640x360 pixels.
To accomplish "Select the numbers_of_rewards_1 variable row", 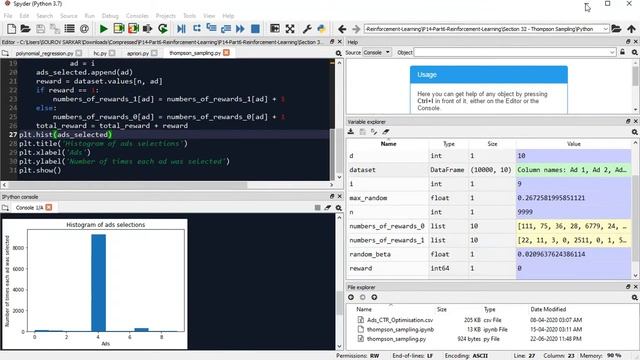I will pyautogui.click(x=489, y=240).
